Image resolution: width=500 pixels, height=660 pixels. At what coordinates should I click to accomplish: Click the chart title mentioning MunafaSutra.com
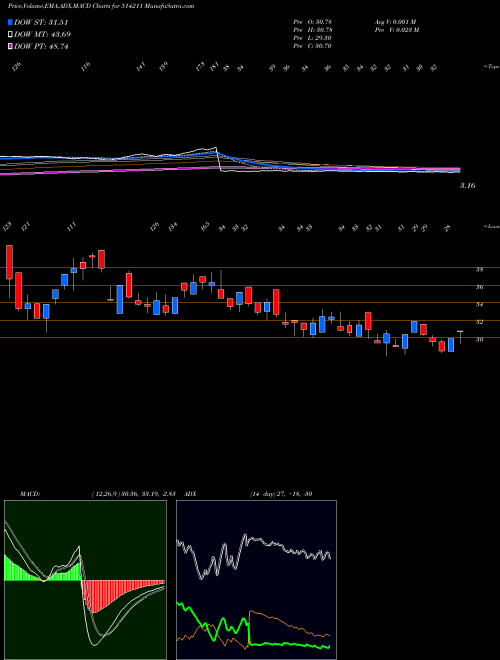[x=101, y=7]
